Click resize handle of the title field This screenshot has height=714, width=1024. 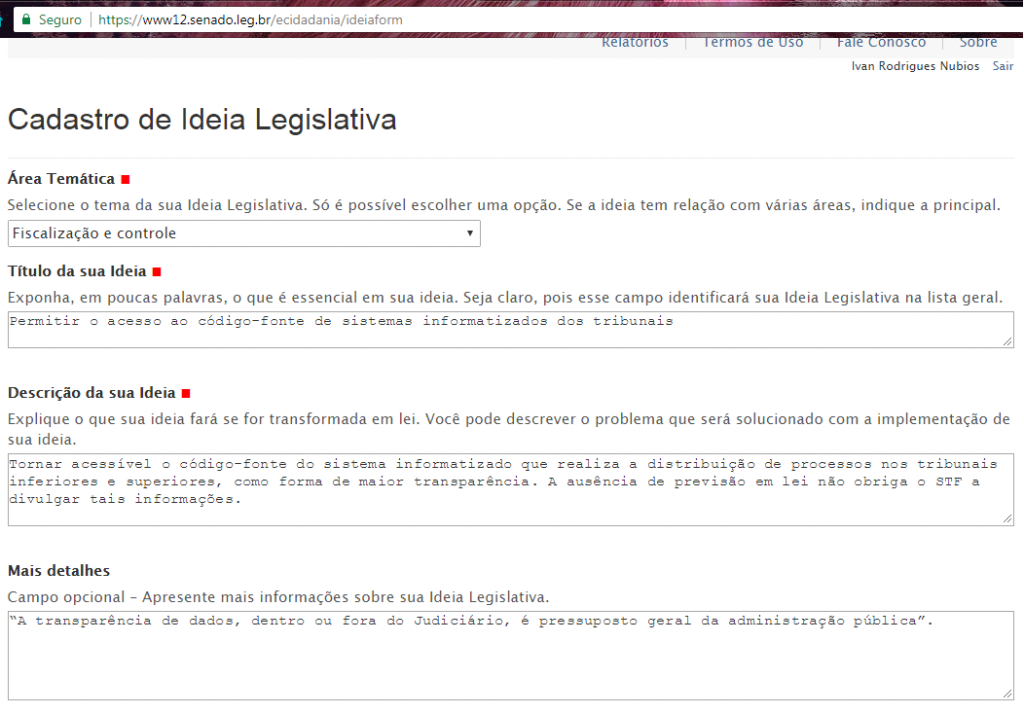(x=1007, y=341)
